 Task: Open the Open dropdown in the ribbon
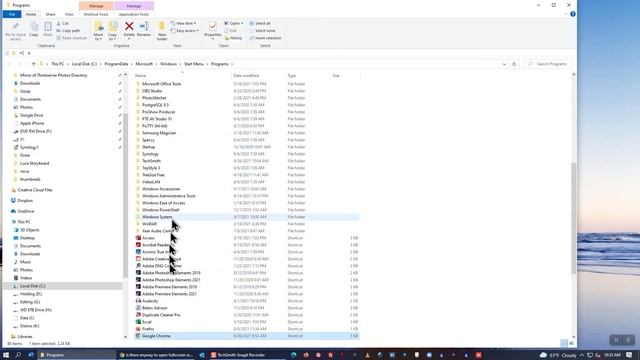tap(233, 23)
